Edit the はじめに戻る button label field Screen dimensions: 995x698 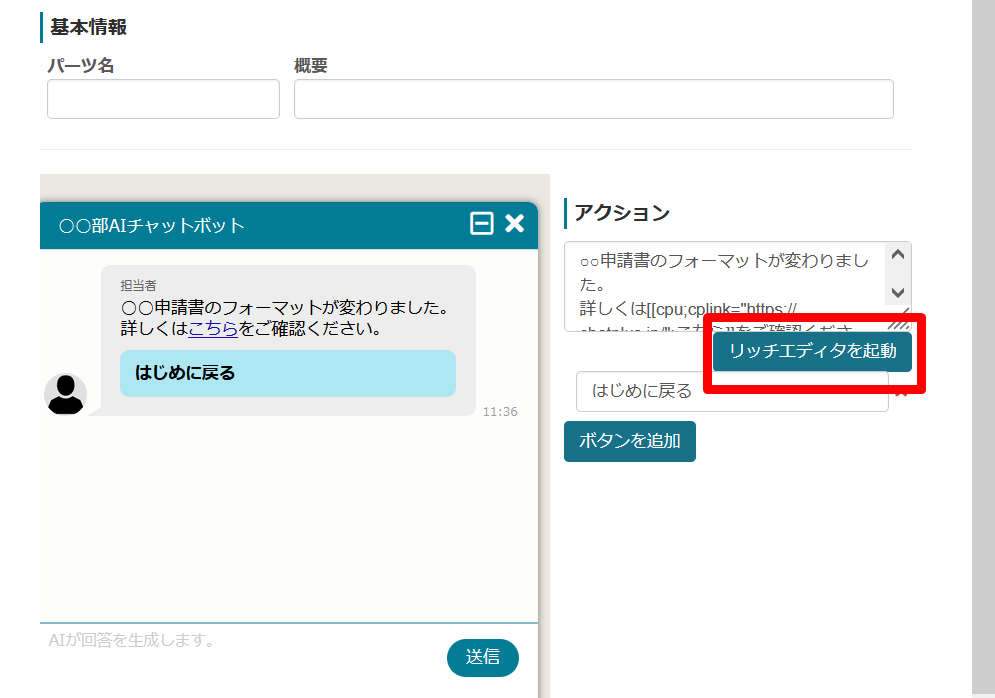730,391
